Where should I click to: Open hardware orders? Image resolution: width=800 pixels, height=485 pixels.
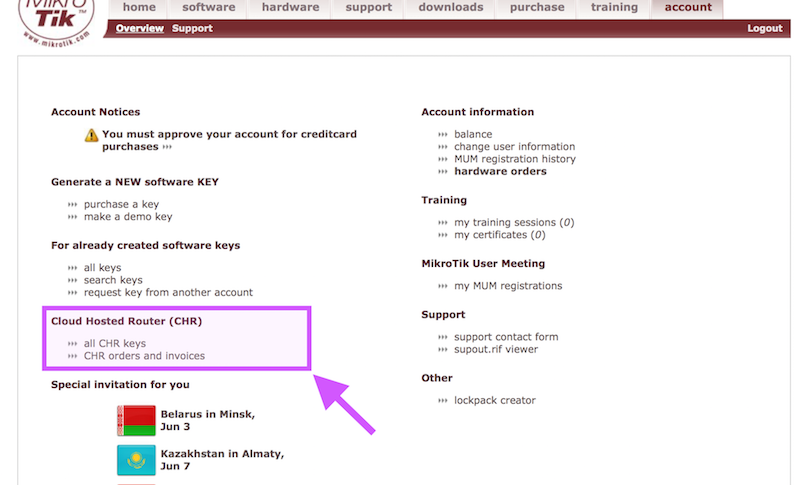pyautogui.click(x=500, y=171)
